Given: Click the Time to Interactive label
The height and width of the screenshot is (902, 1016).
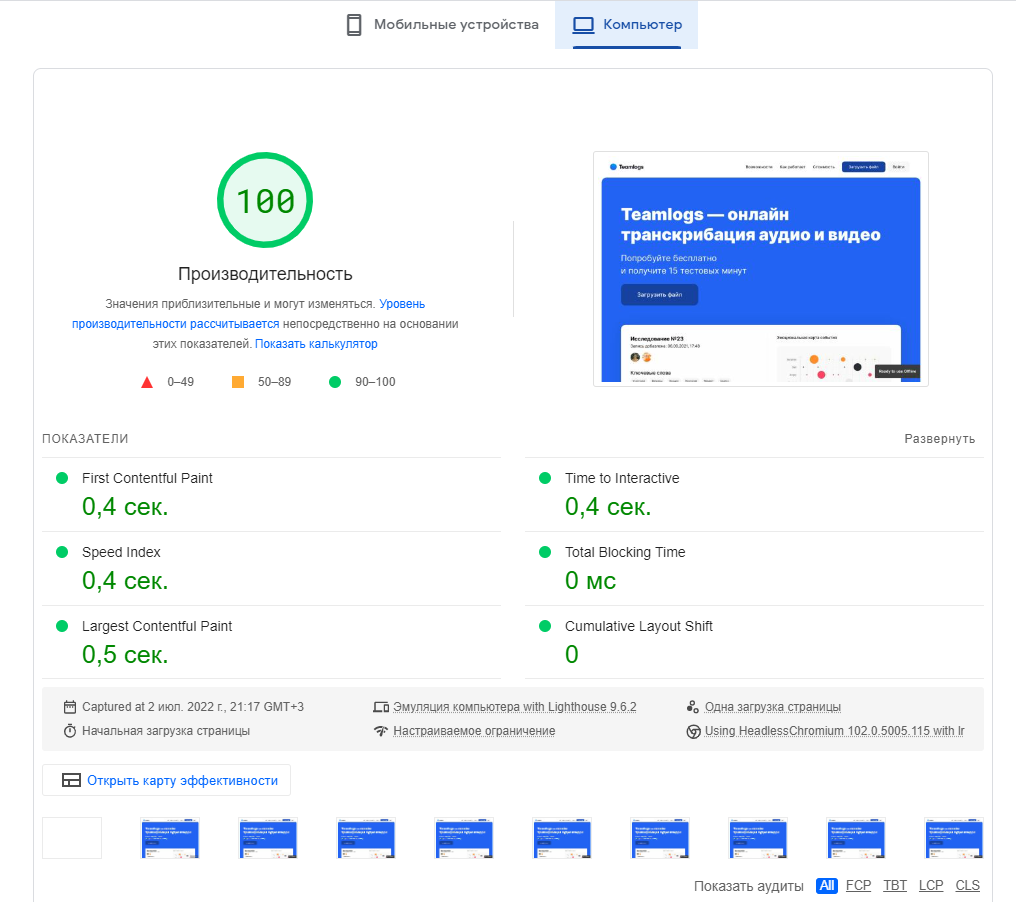Looking at the screenshot, I should pos(622,478).
